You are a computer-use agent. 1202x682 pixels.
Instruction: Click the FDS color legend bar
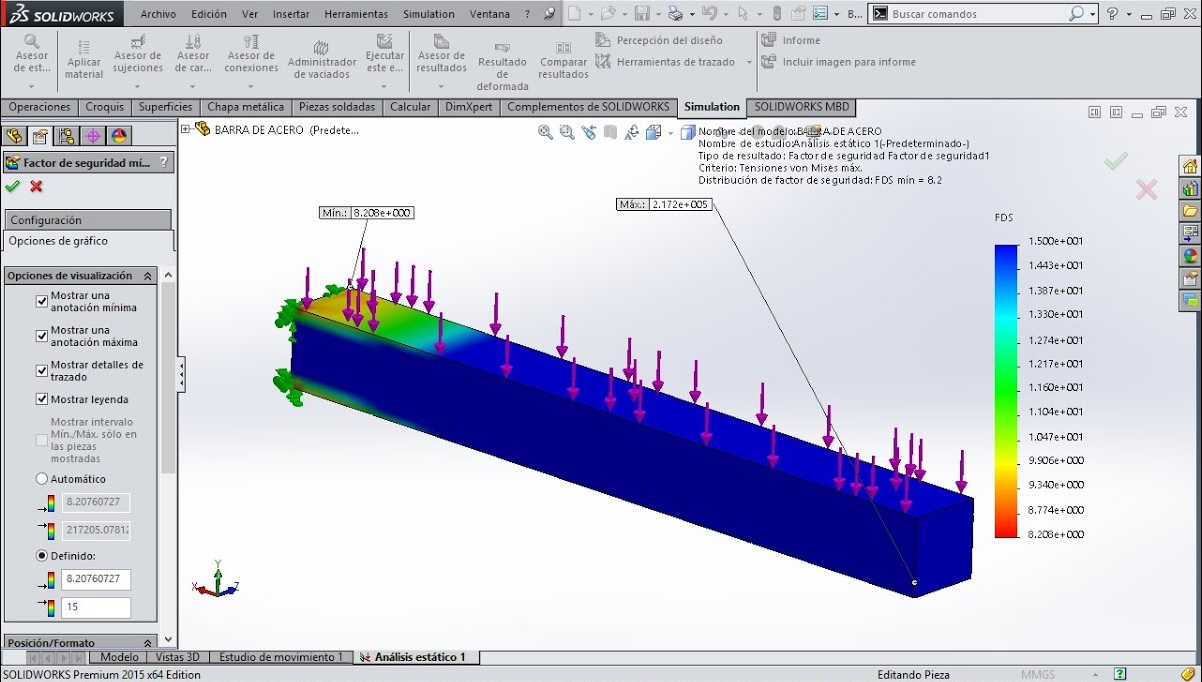coord(1005,390)
